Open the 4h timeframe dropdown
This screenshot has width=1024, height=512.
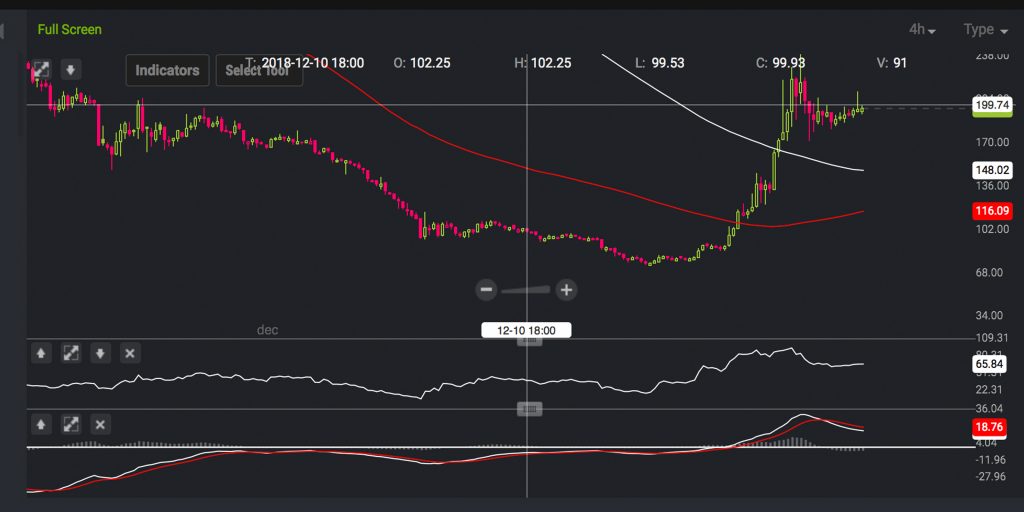pos(922,30)
